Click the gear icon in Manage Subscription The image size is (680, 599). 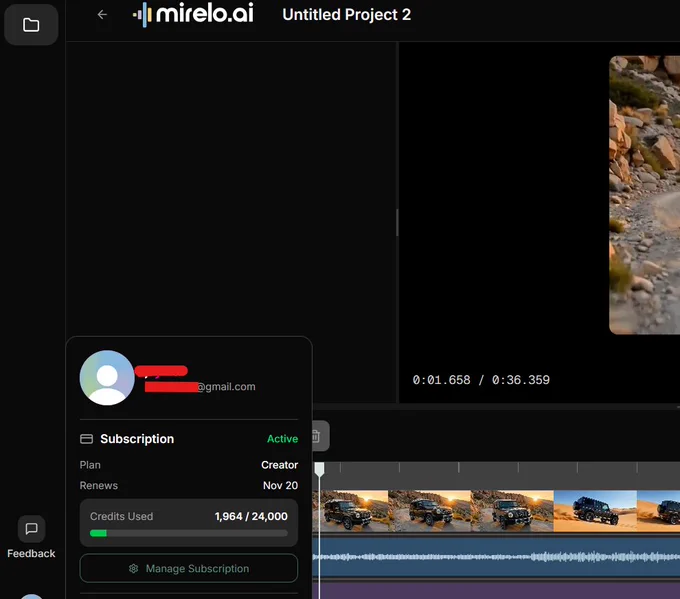[134, 568]
